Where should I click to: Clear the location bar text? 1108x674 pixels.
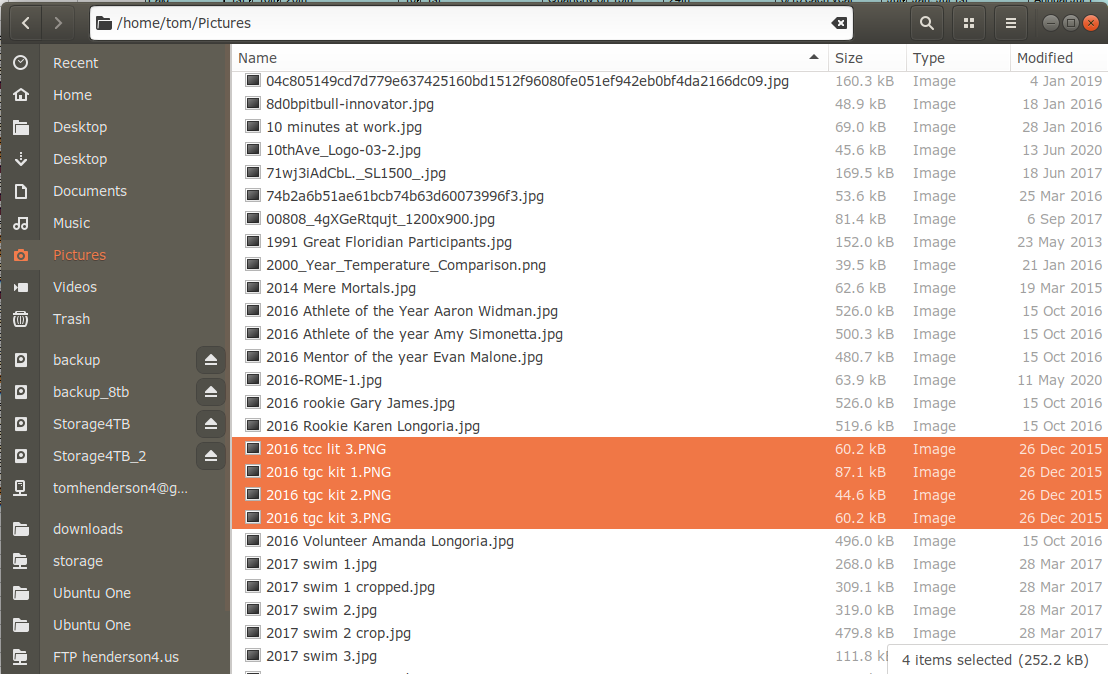coord(838,22)
